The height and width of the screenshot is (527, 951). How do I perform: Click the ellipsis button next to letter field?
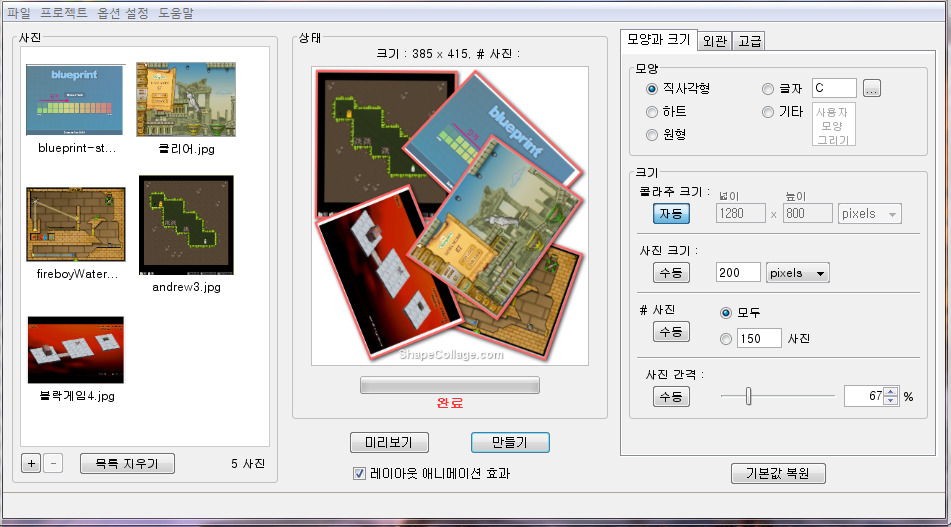[872, 89]
